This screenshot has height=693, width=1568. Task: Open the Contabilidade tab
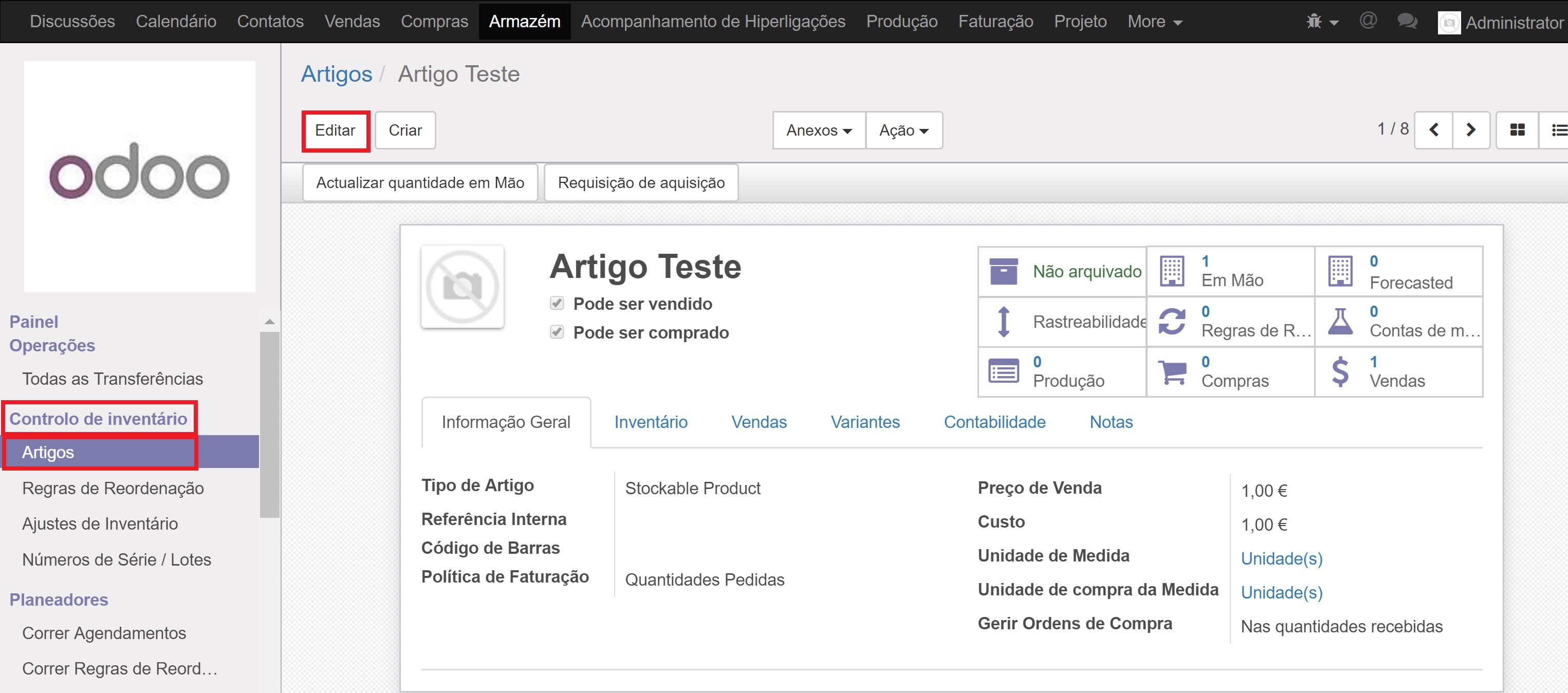[x=994, y=422]
